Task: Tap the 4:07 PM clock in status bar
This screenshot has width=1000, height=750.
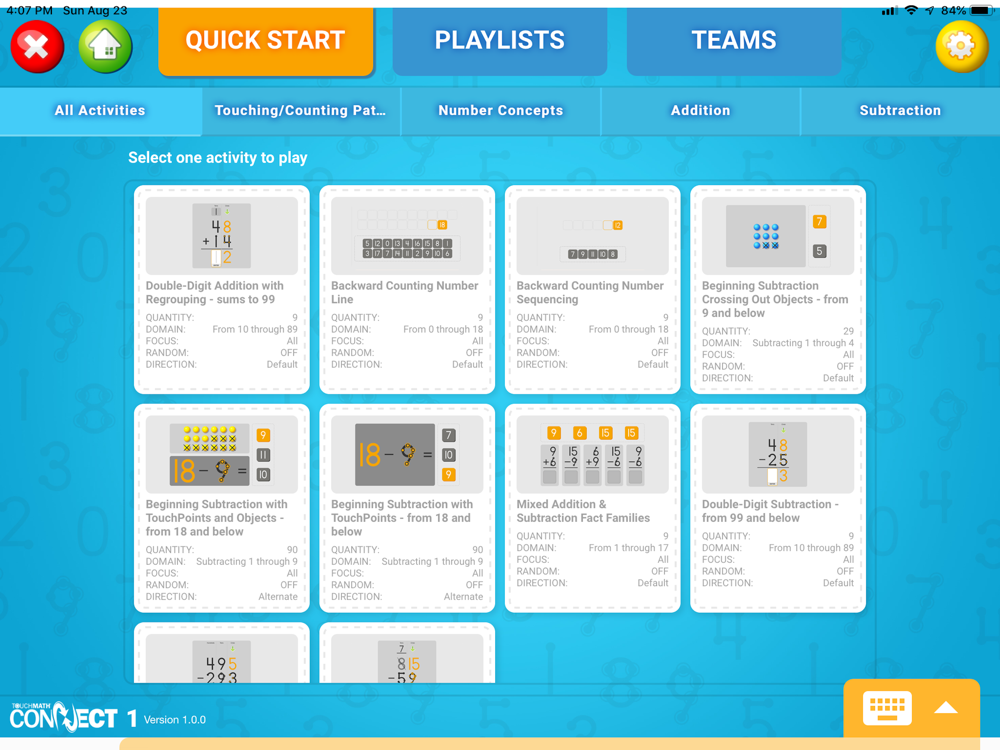Action: [x=29, y=11]
